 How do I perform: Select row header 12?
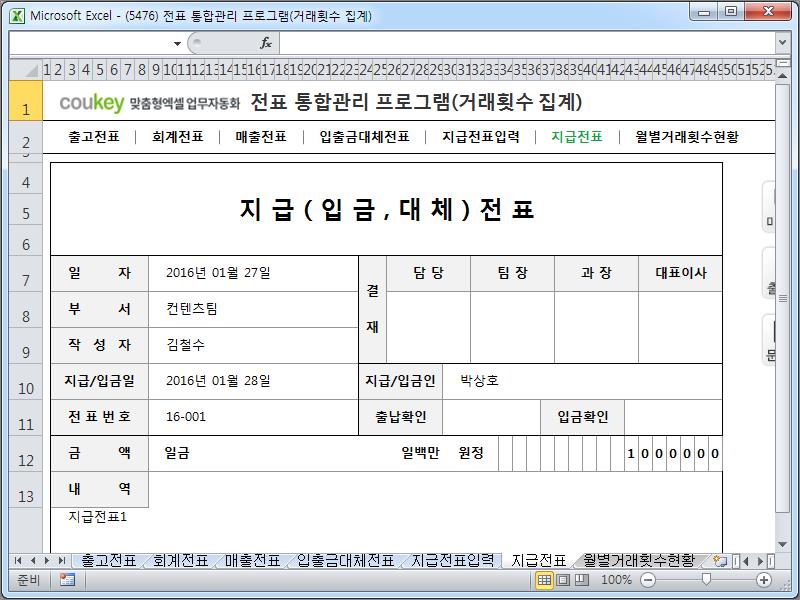pyautogui.click(x=26, y=454)
